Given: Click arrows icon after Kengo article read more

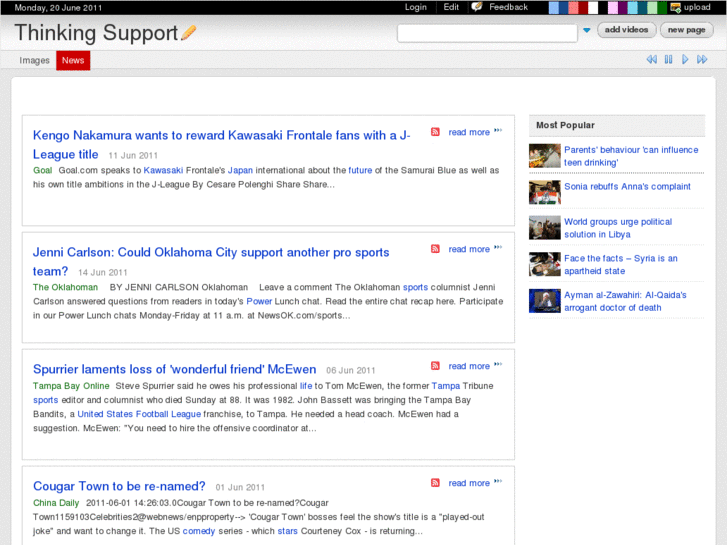Looking at the screenshot, I should 498,130.
